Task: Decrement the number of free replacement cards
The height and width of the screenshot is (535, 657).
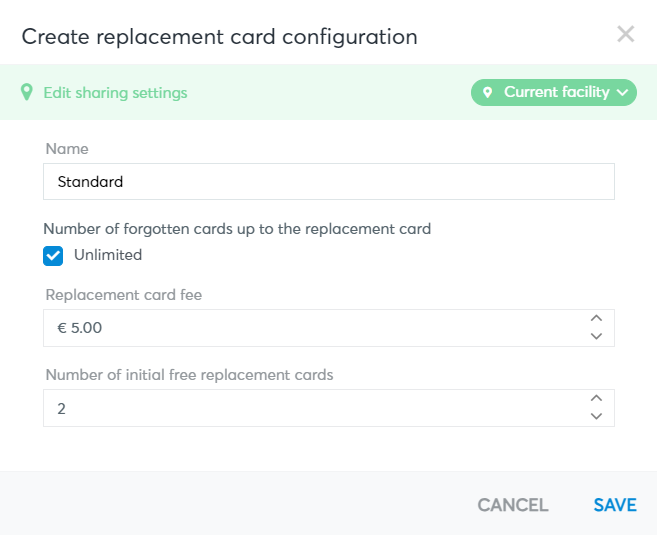Action: 596,416
